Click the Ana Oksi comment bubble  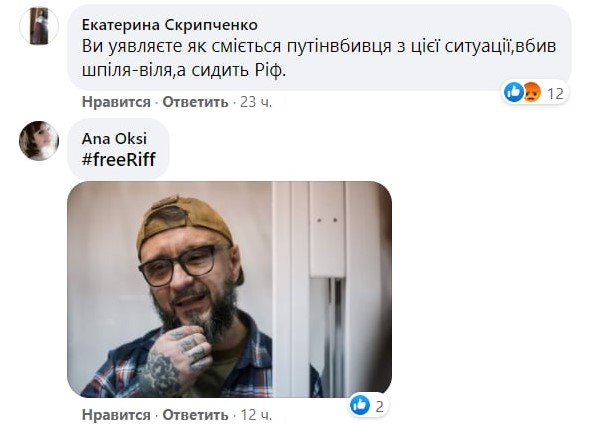[x=118, y=149]
